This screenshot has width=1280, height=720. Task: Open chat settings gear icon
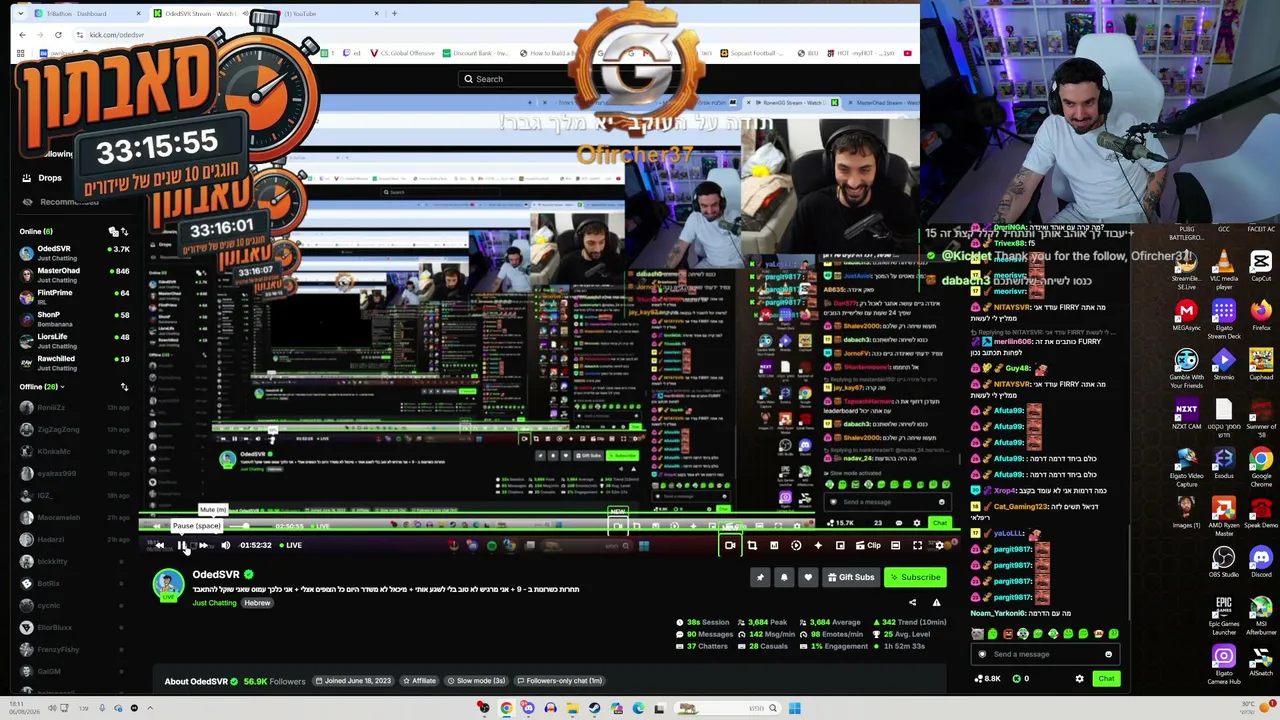[x=1079, y=679]
